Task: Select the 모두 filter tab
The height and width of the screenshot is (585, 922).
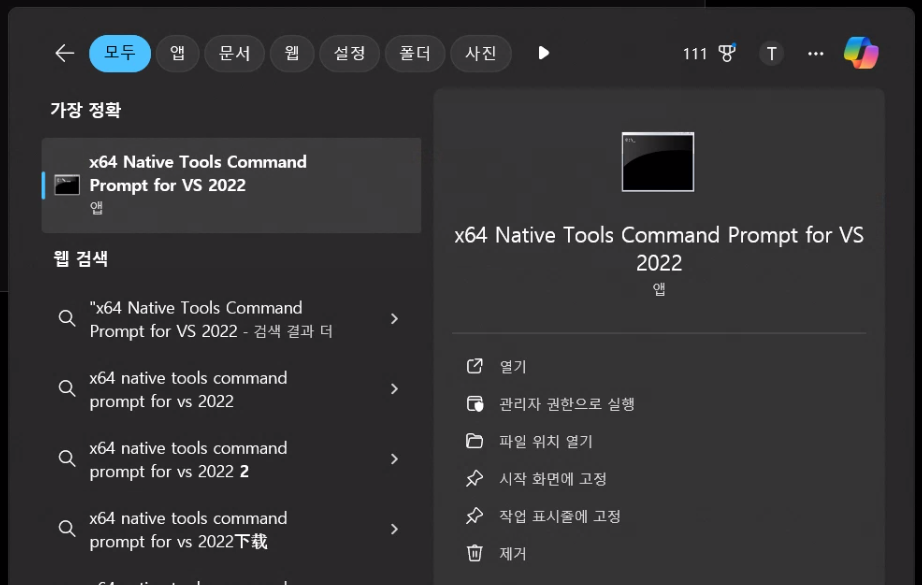Action: pos(120,54)
